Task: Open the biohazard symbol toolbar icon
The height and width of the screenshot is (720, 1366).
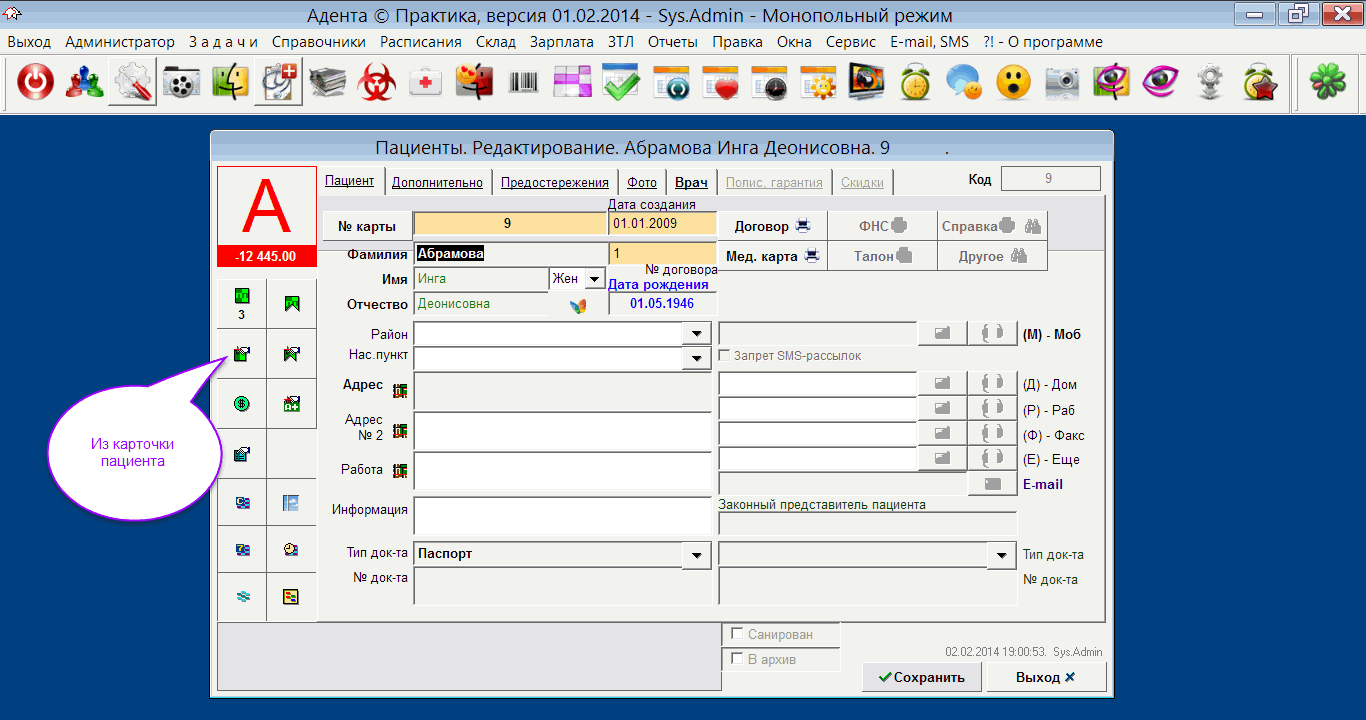Action: [377, 84]
